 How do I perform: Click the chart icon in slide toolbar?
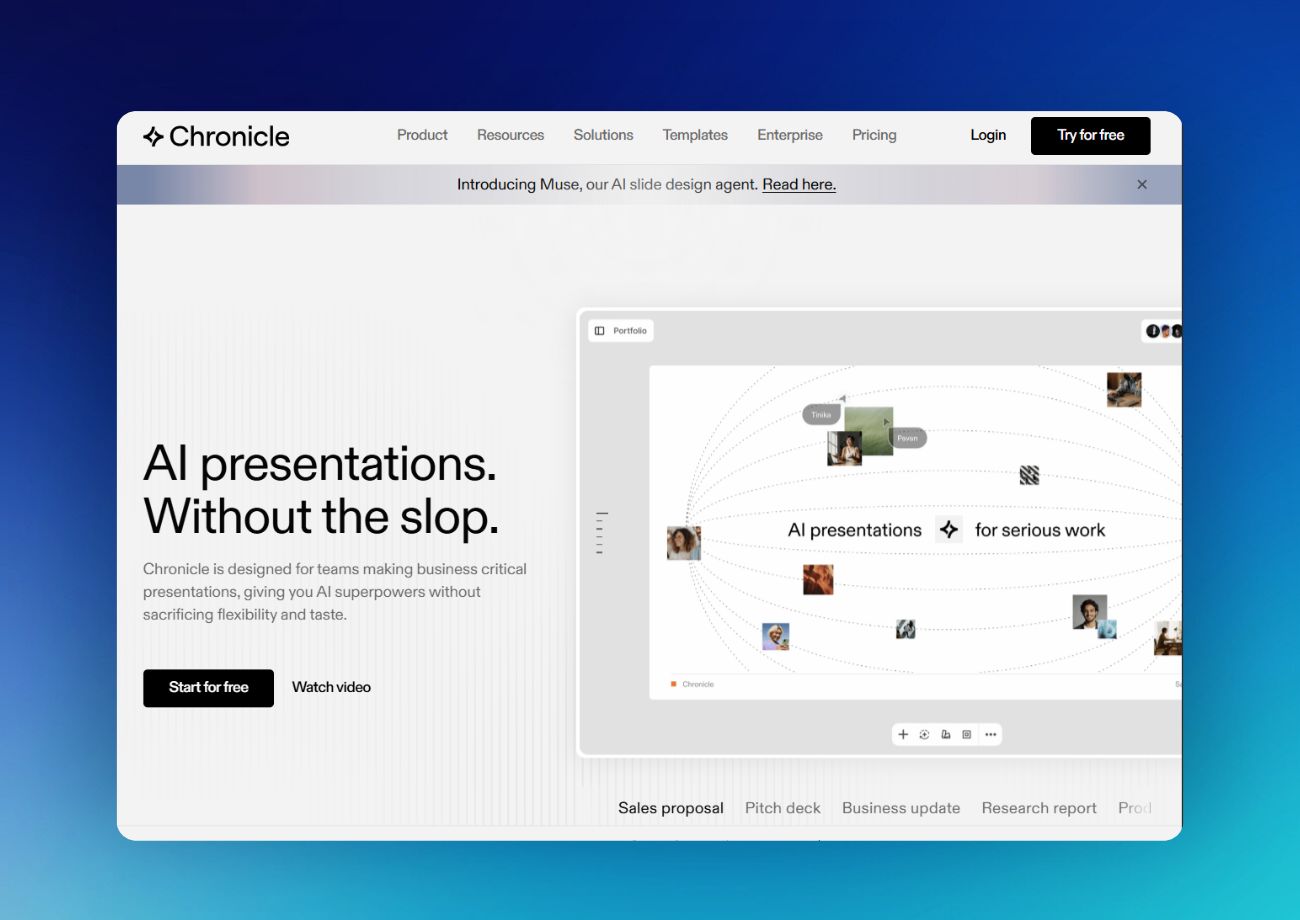point(945,734)
